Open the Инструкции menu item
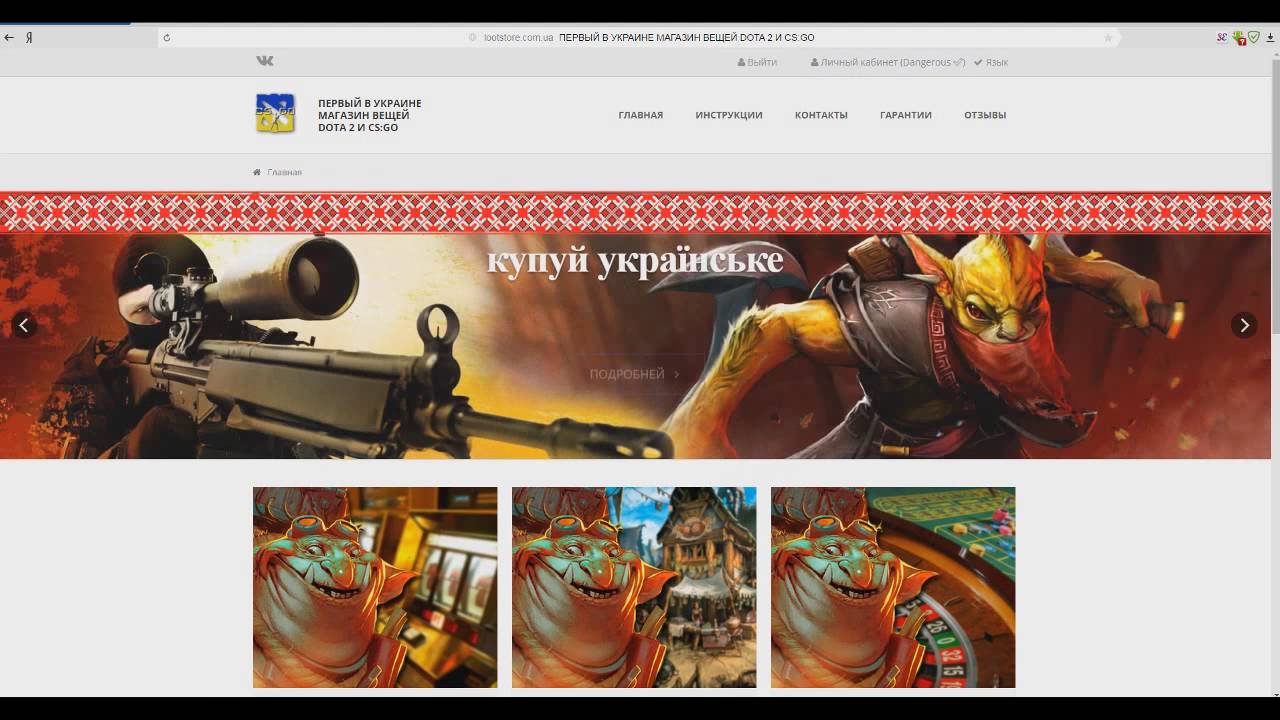1280x720 pixels. click(x=729, y=115)
